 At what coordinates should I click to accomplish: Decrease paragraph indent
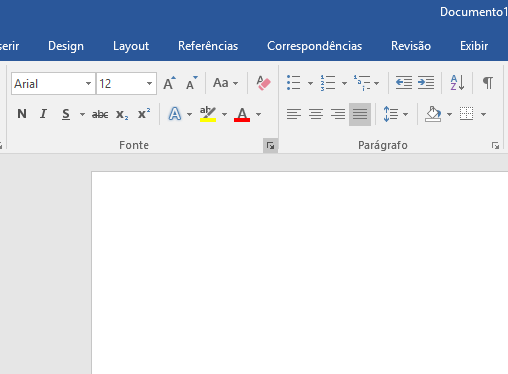[404, 83]
